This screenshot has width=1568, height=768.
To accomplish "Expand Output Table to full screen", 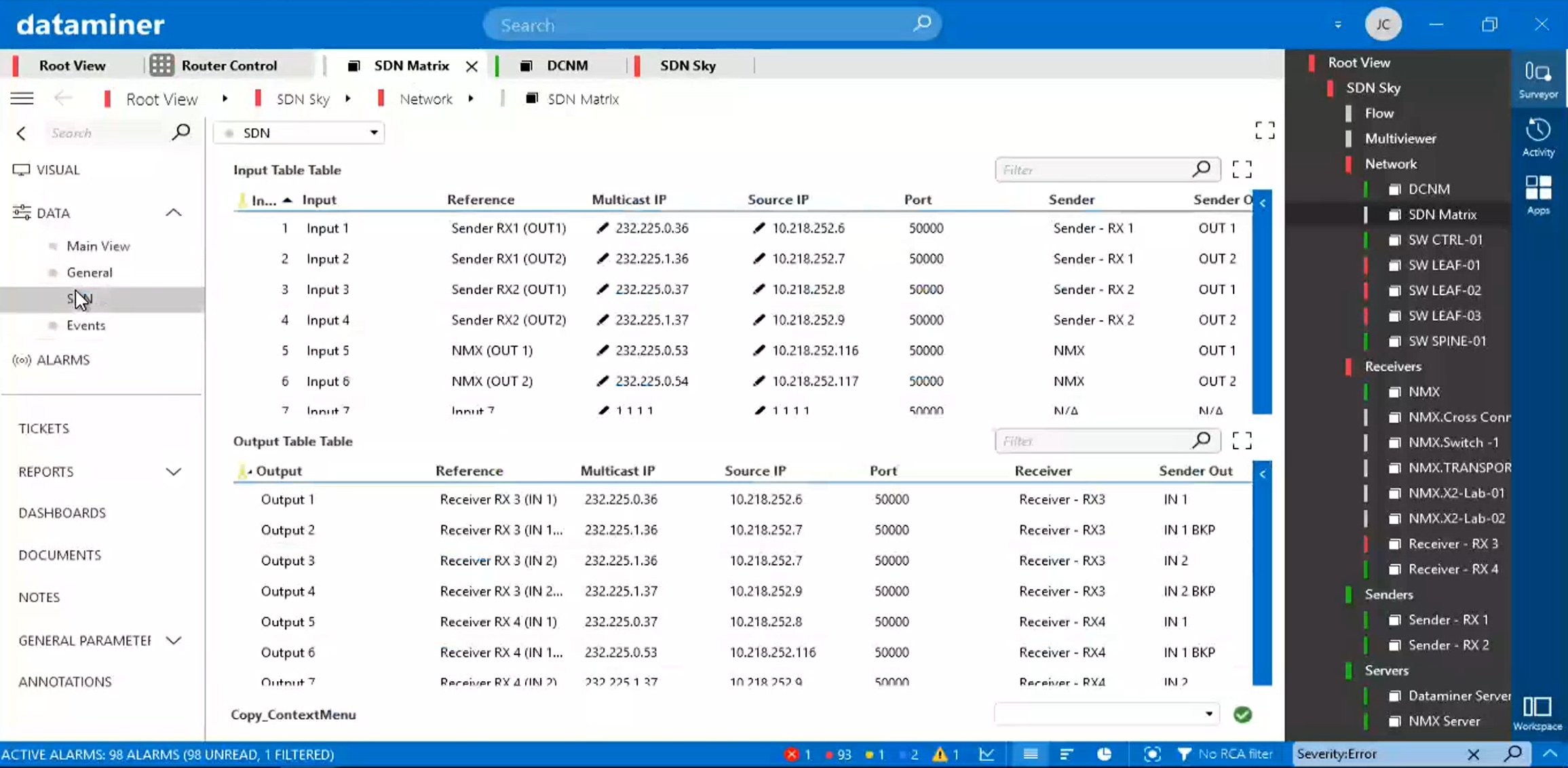I will pos(1242,441).
